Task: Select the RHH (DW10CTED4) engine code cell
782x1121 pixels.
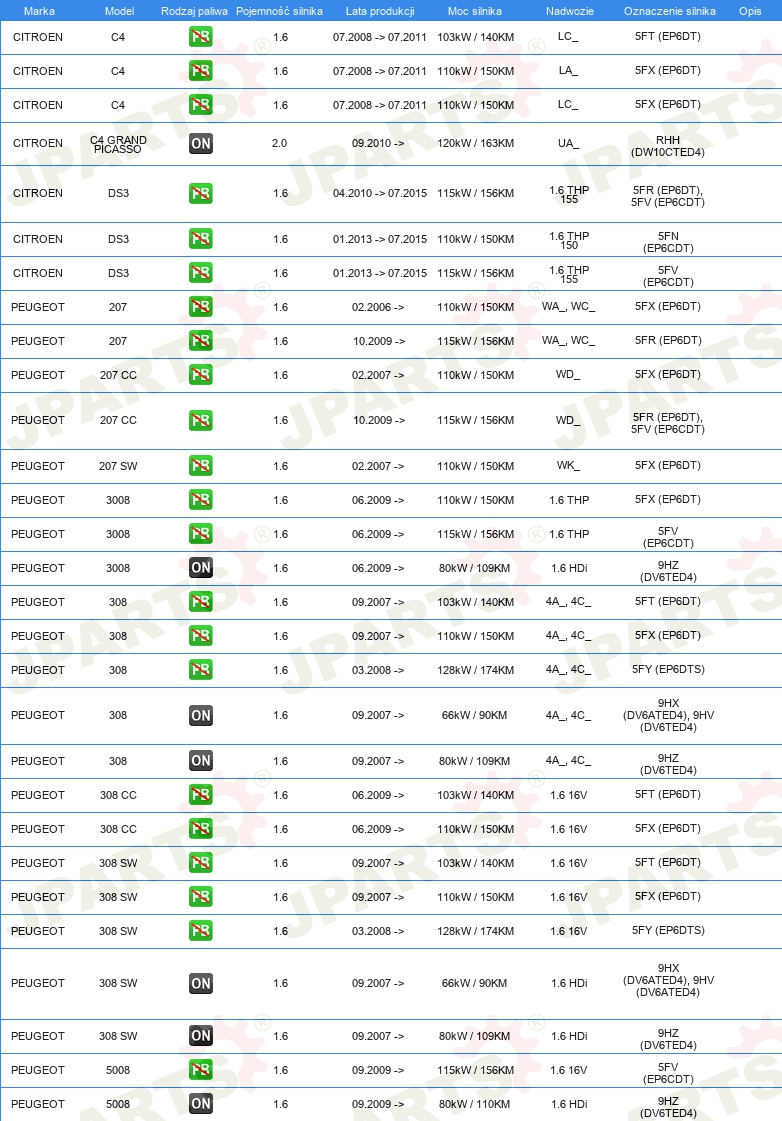Action: click(x=668, y=146)
